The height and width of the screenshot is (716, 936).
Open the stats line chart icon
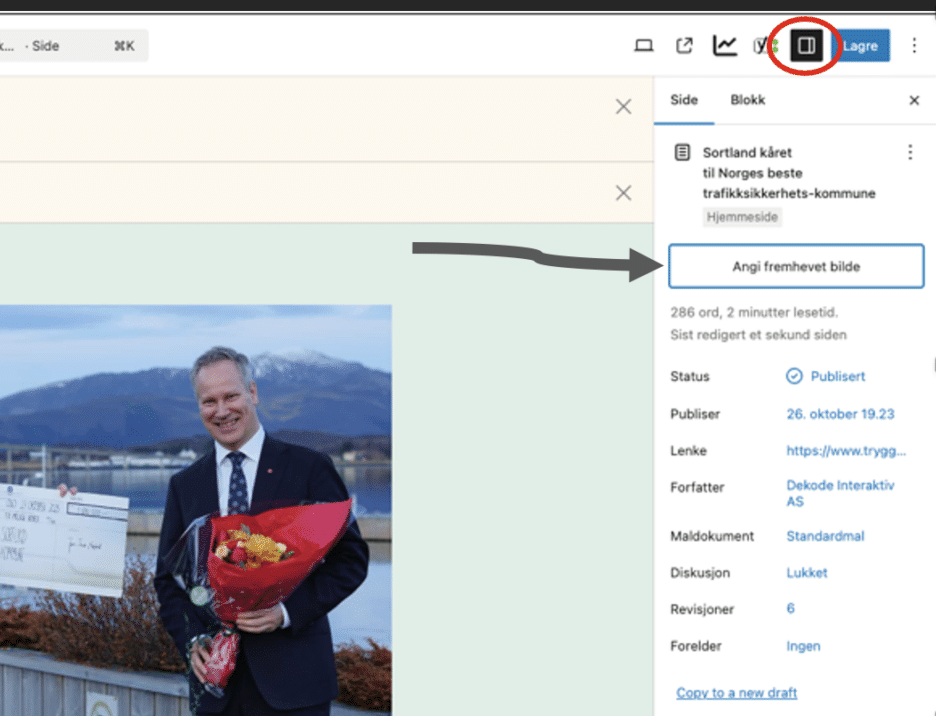724,46
